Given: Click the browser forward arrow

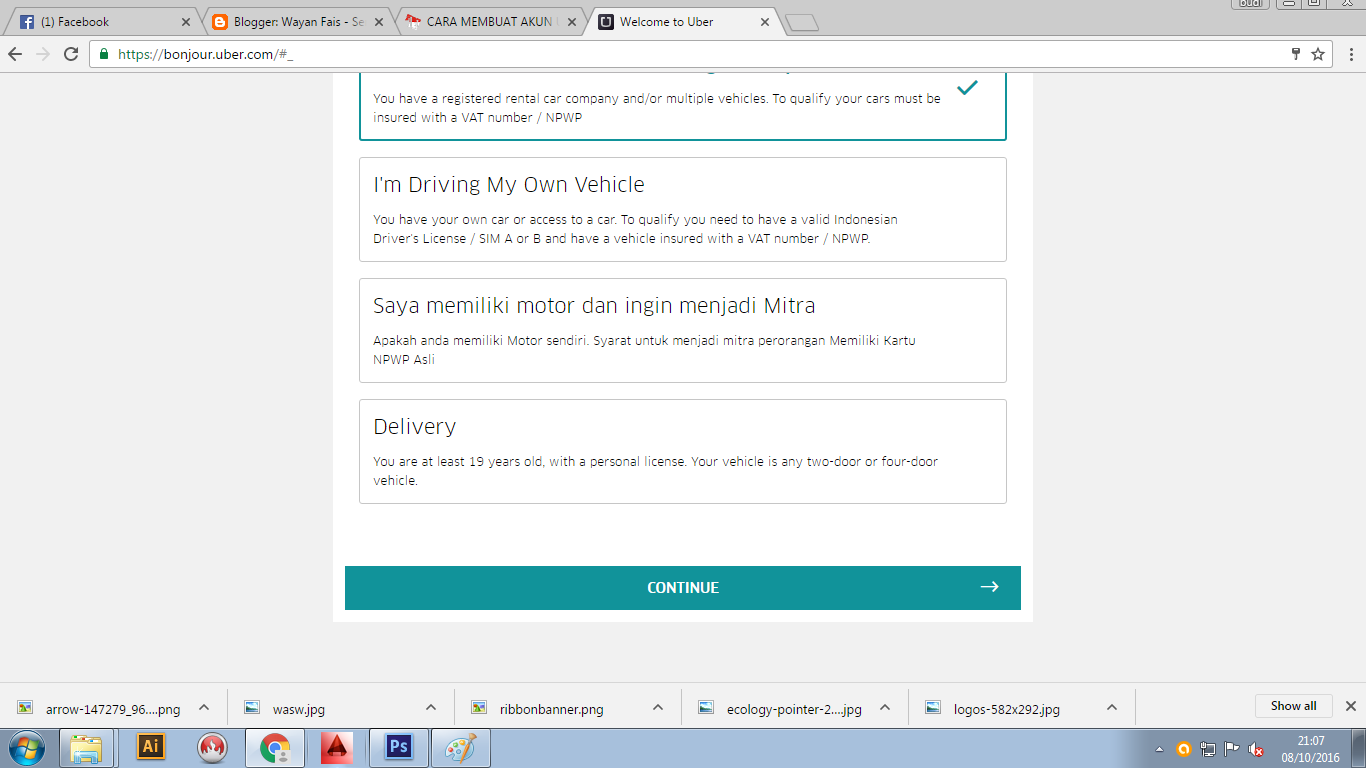Looking at the screenshot, I should [43, 54].
